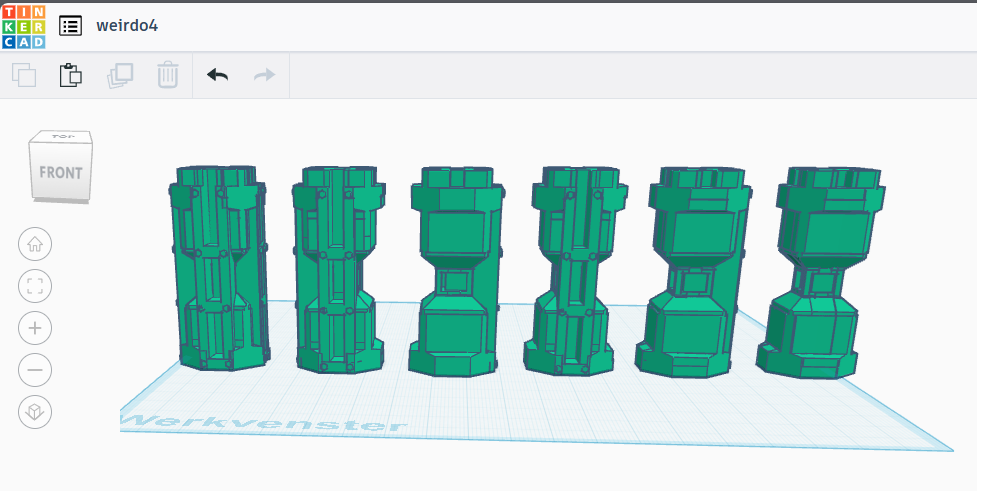Zoom out with minus button

[x=35, y=370]
